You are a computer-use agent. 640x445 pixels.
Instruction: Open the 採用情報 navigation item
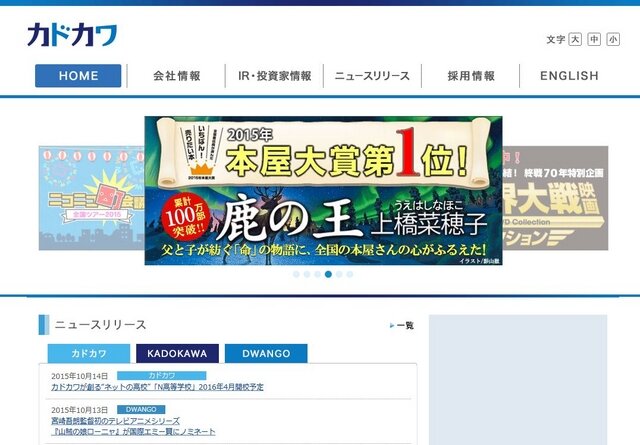tap(470, 76)
